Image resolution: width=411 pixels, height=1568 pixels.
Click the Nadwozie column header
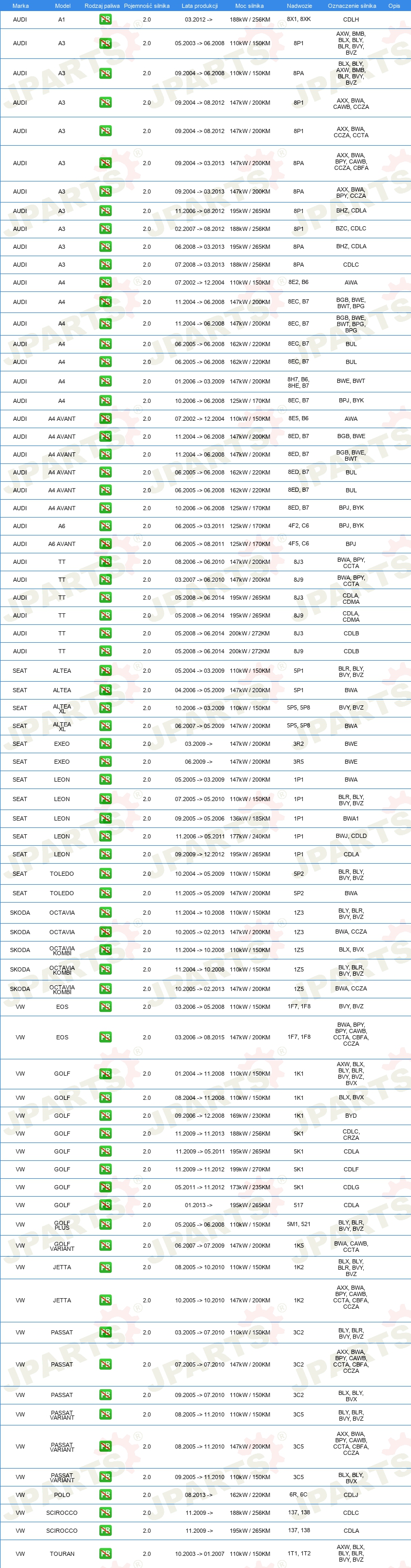299,5
